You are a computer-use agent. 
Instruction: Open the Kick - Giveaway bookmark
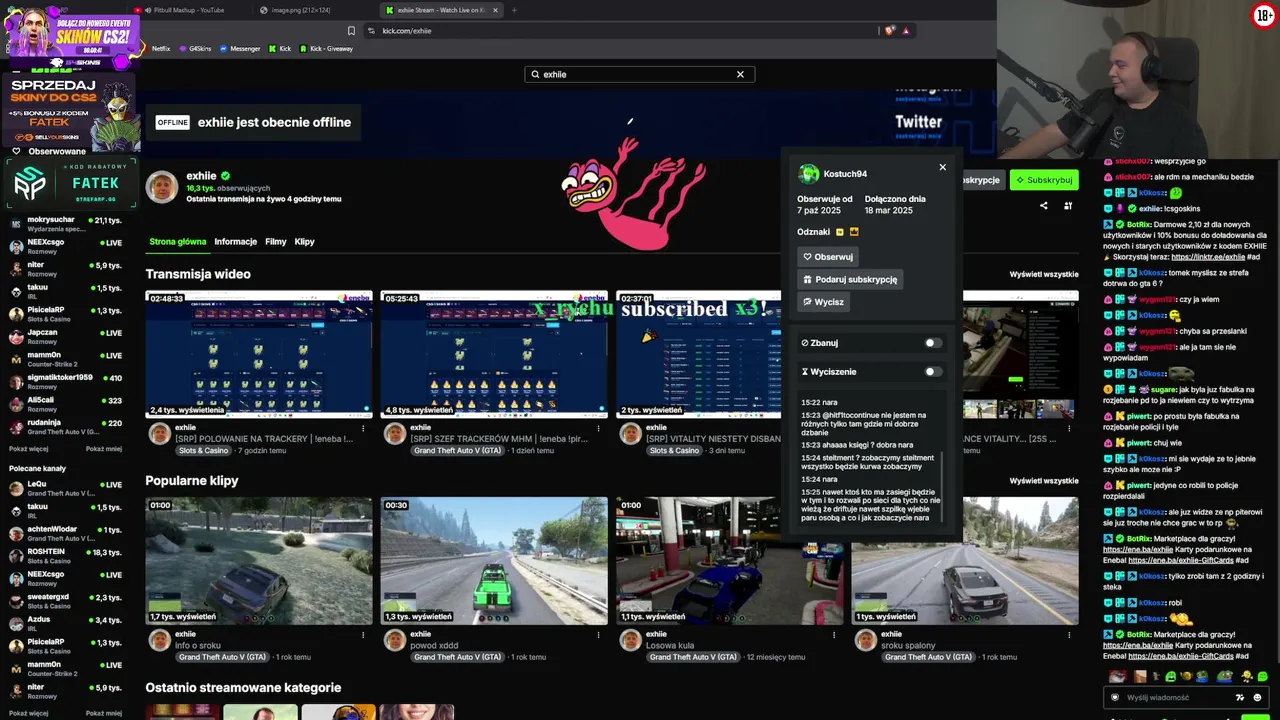coord(325,48)
